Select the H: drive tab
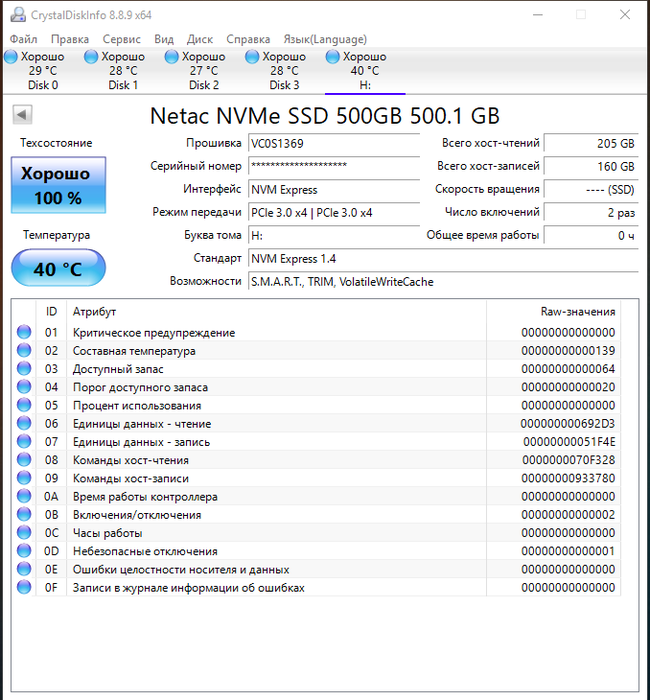The width and height of the screenshot is (650, 700). point(365,71)
